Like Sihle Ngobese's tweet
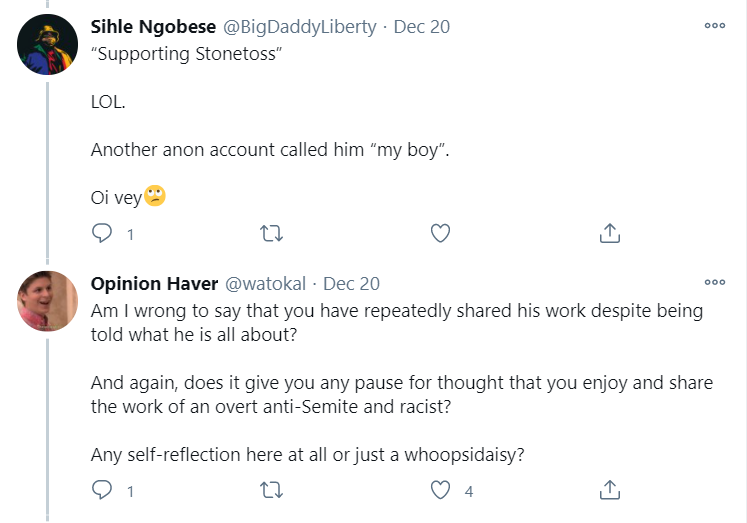The image size is (747, 523). 440,233
